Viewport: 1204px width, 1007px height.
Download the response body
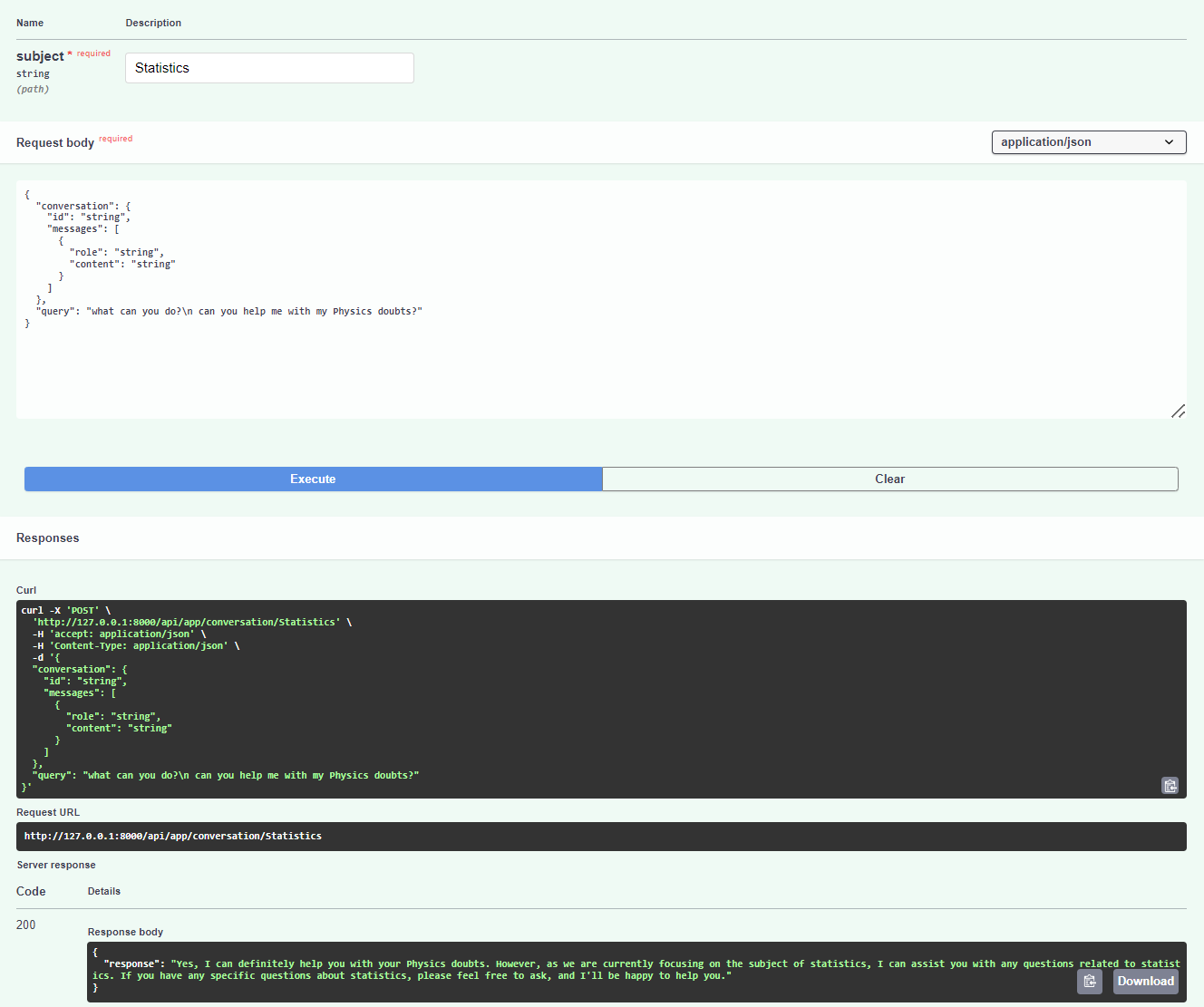click(1146, 982)
